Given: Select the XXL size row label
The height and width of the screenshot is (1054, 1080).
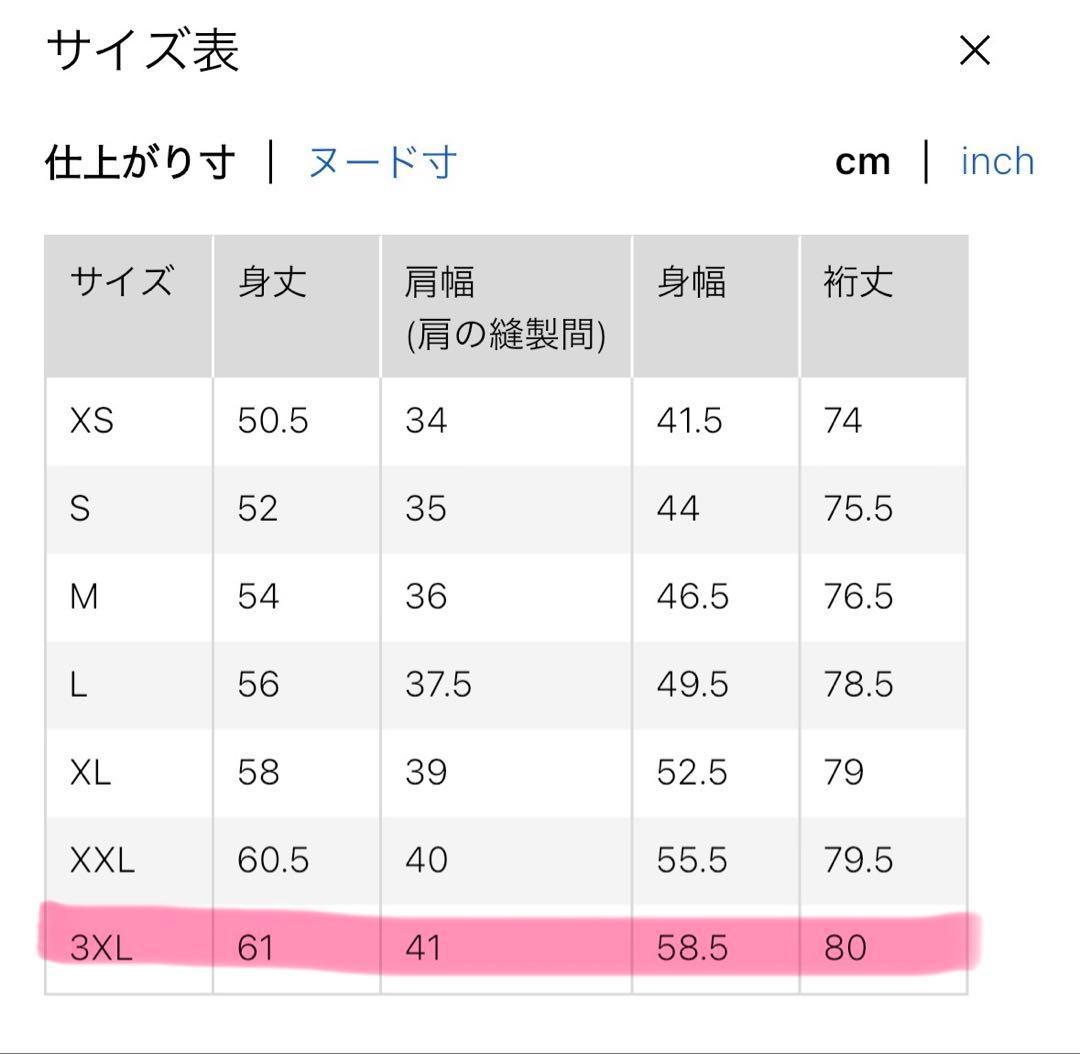Looking at the screenshot, I should coord(102,860).
